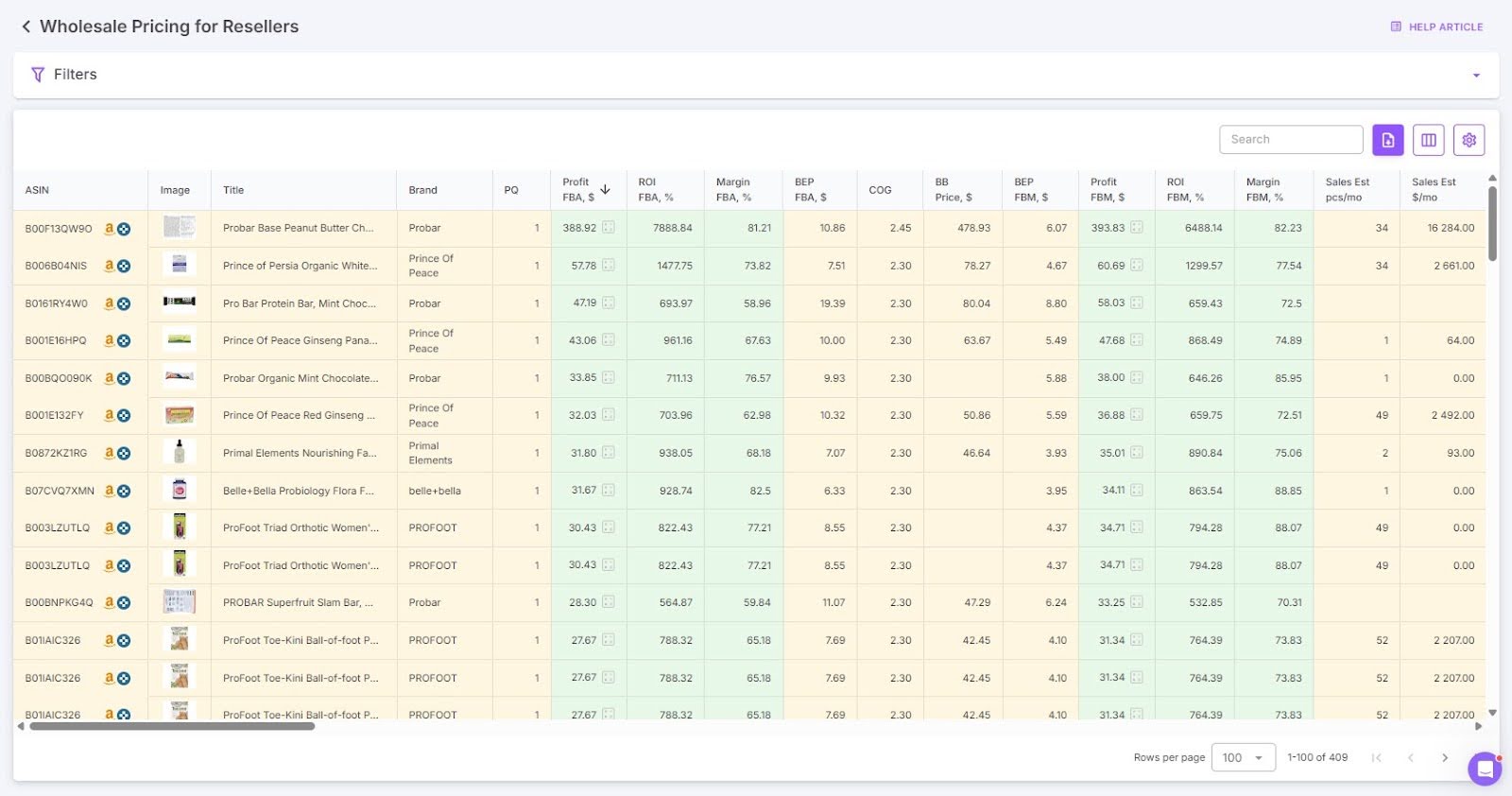Click Amazon icon for ASIN B00F13QW9O
The height and width of the screenshot is (796, 1512).
pyautogui.click(x=109, y=229)
